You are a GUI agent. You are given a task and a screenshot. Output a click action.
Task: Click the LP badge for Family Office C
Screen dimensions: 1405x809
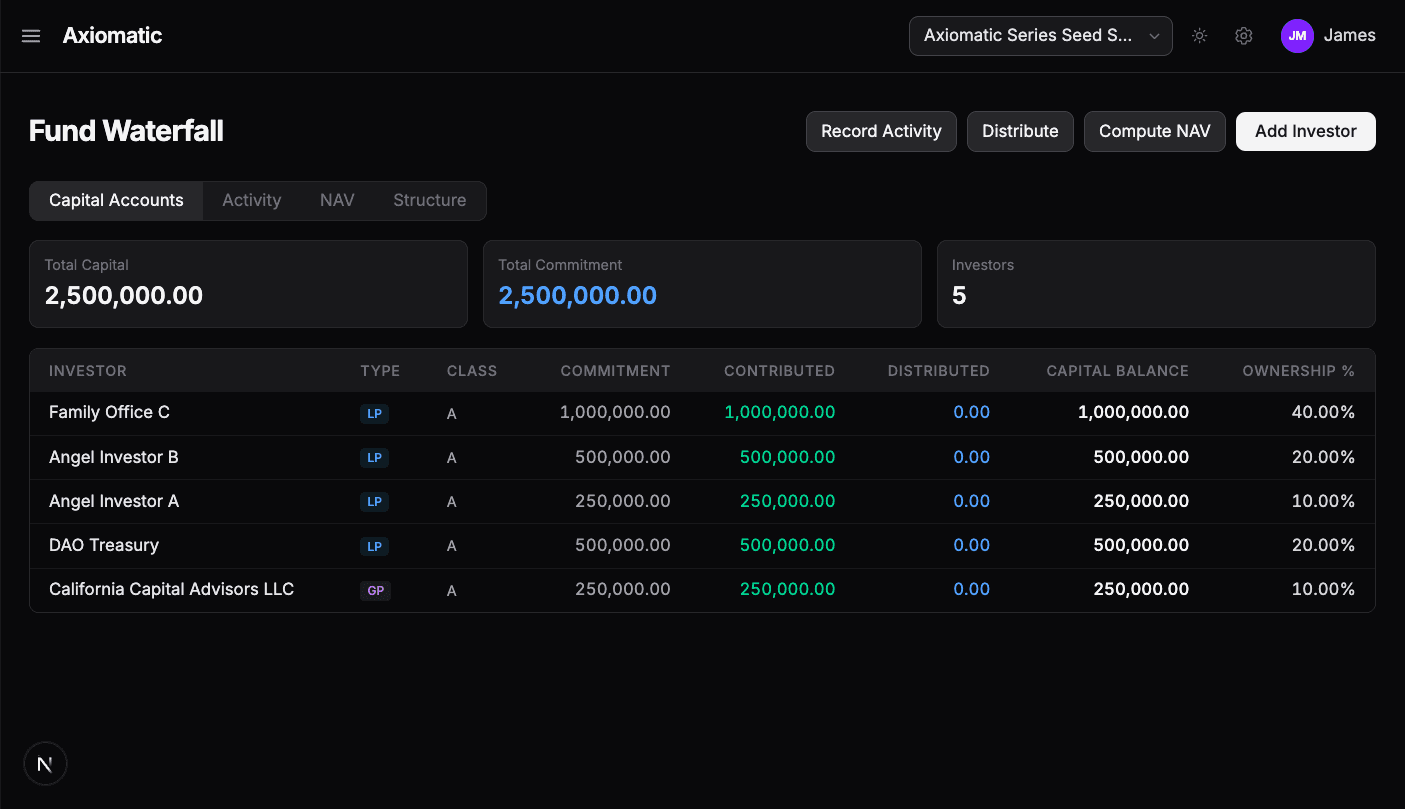tap(374, 413)
